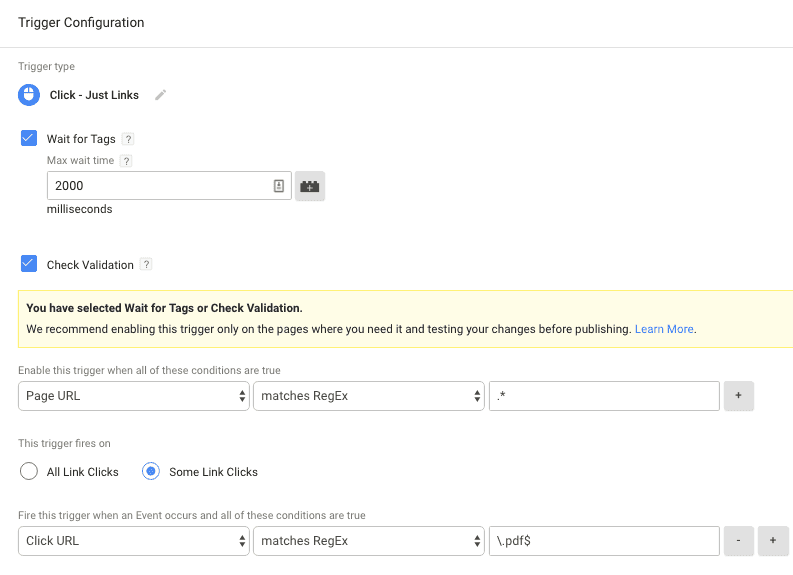Edit the Click URL regex value \.pdf$
Viewport: 793px width, 575px height.
[x=604, y=541]
